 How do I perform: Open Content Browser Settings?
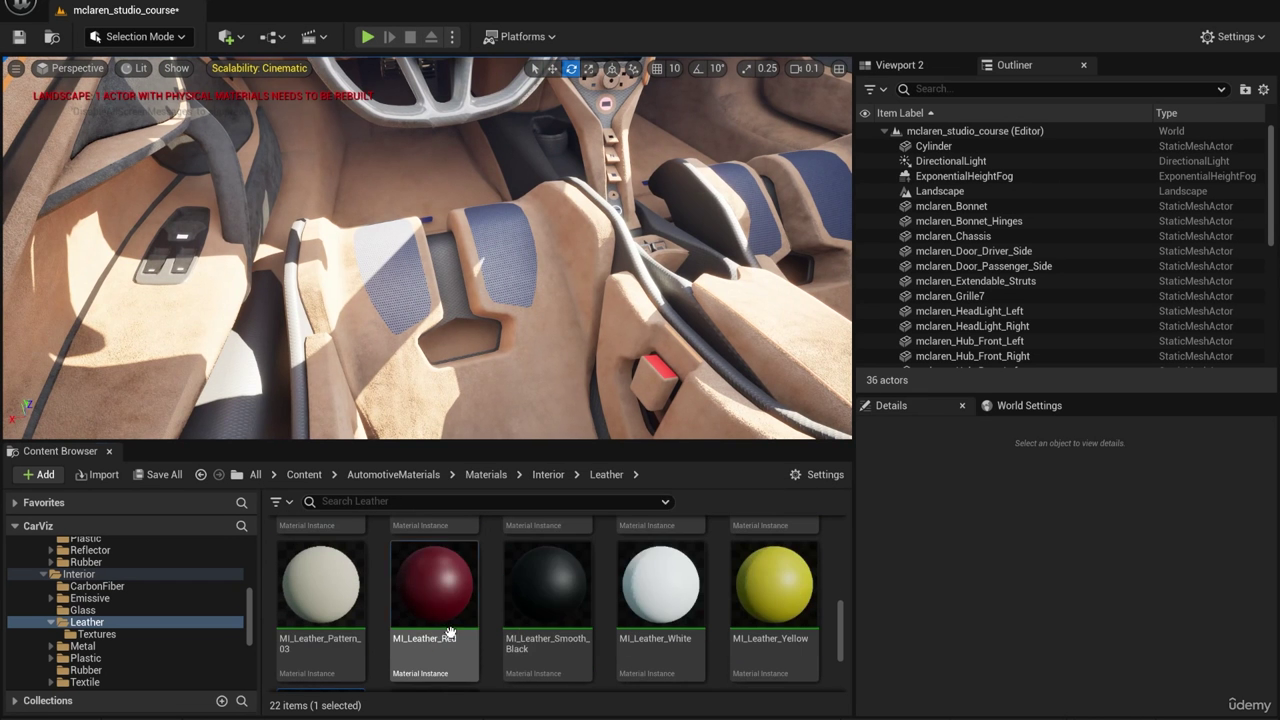click(816, 475)
